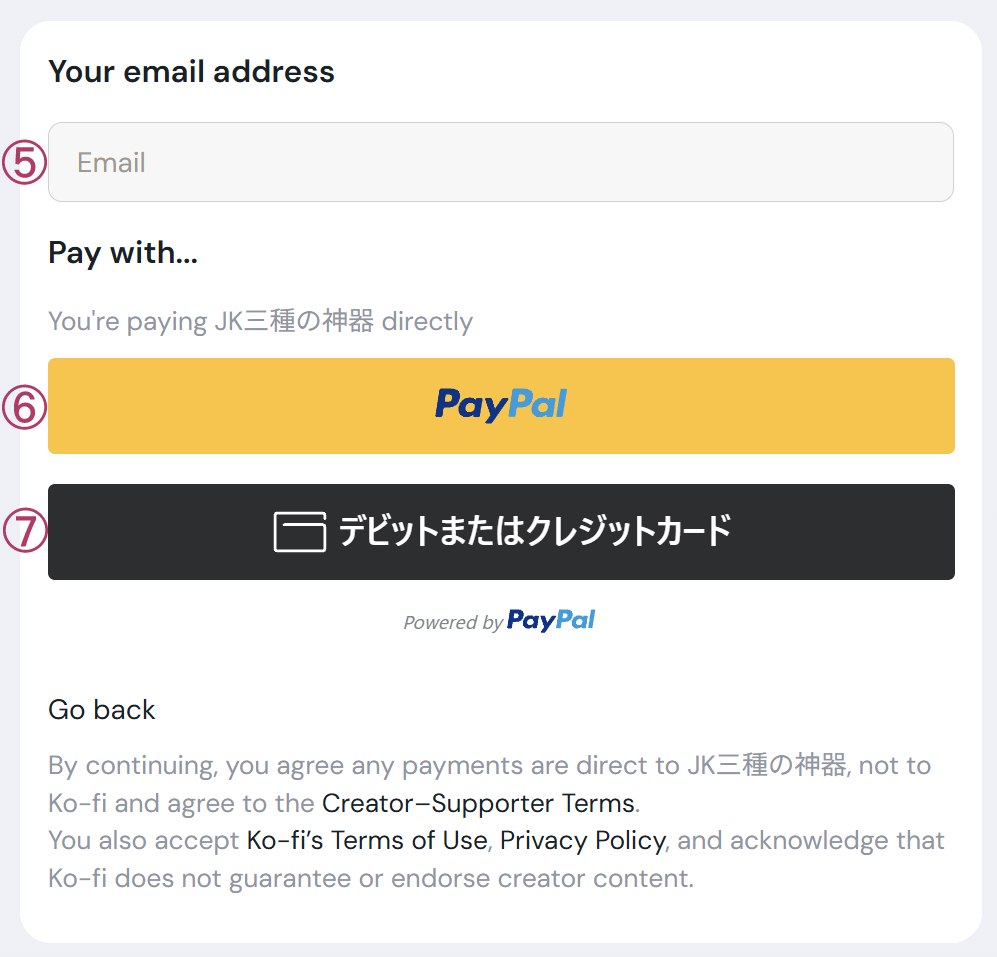View Ko-fi's Terms of Use
The height and width of the screenshot is (957, 997).
[367, 840]
